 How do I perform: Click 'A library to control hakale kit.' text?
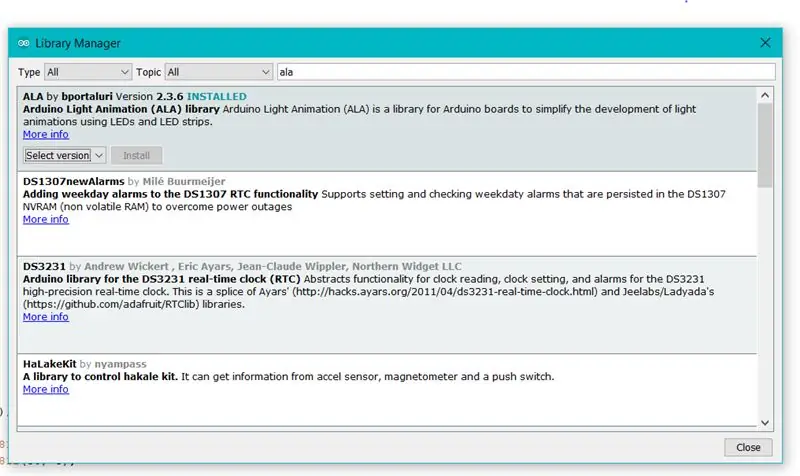click(100, 377)
